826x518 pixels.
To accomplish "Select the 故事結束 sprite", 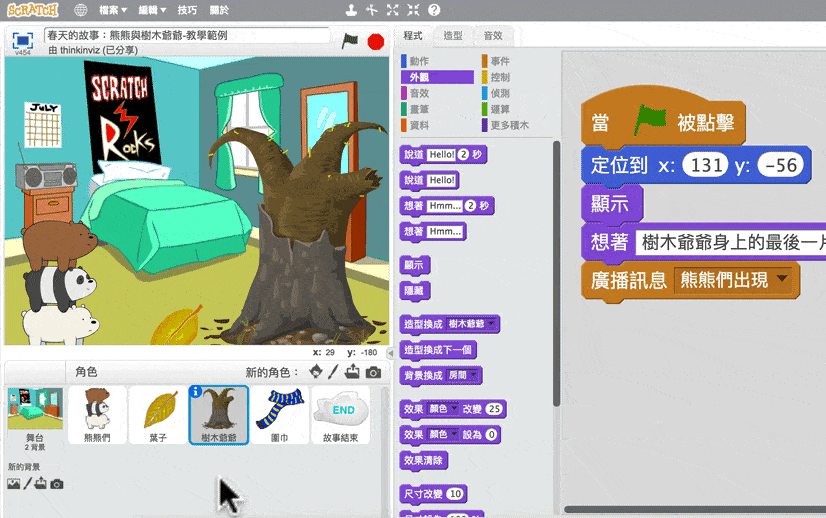I will point(340,415).
